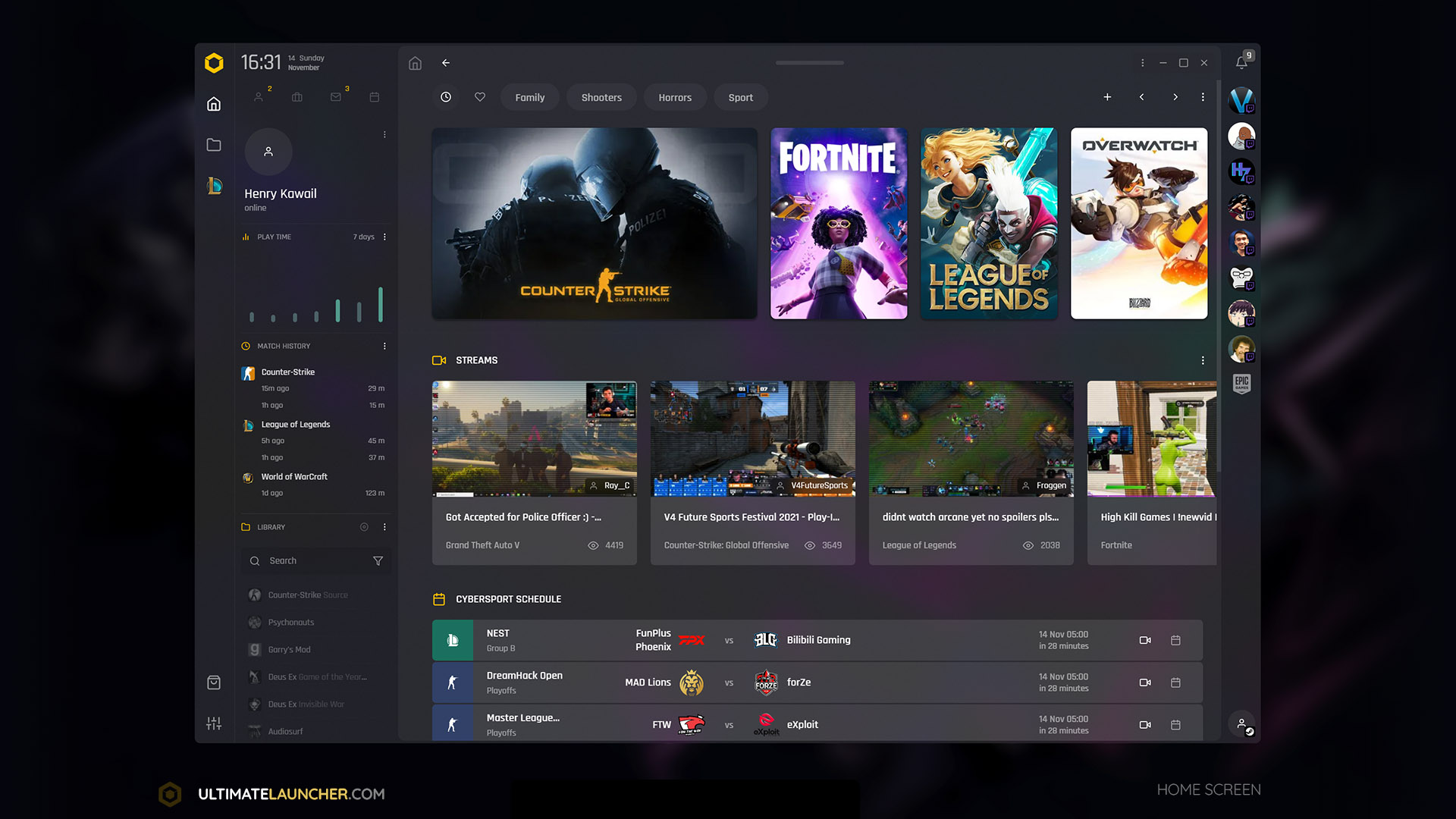Add DreamHack Open match to calendar
This screenshot has height=819, width=1456.
(1175, 683)
